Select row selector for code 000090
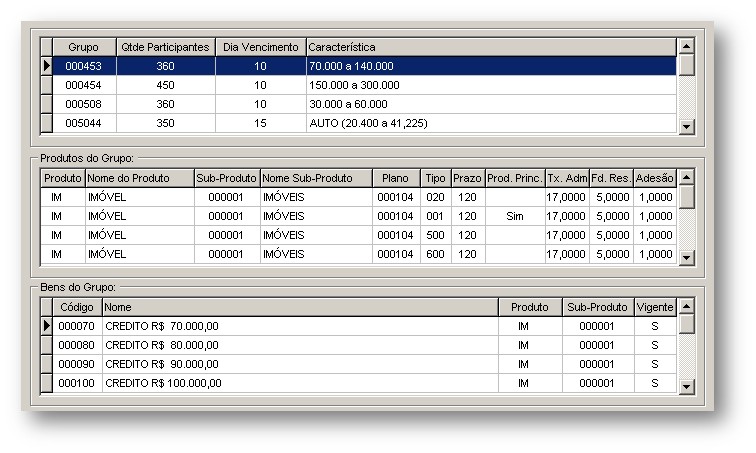Image resolution: width=756 pixels, height=453 pixels. 46,364
